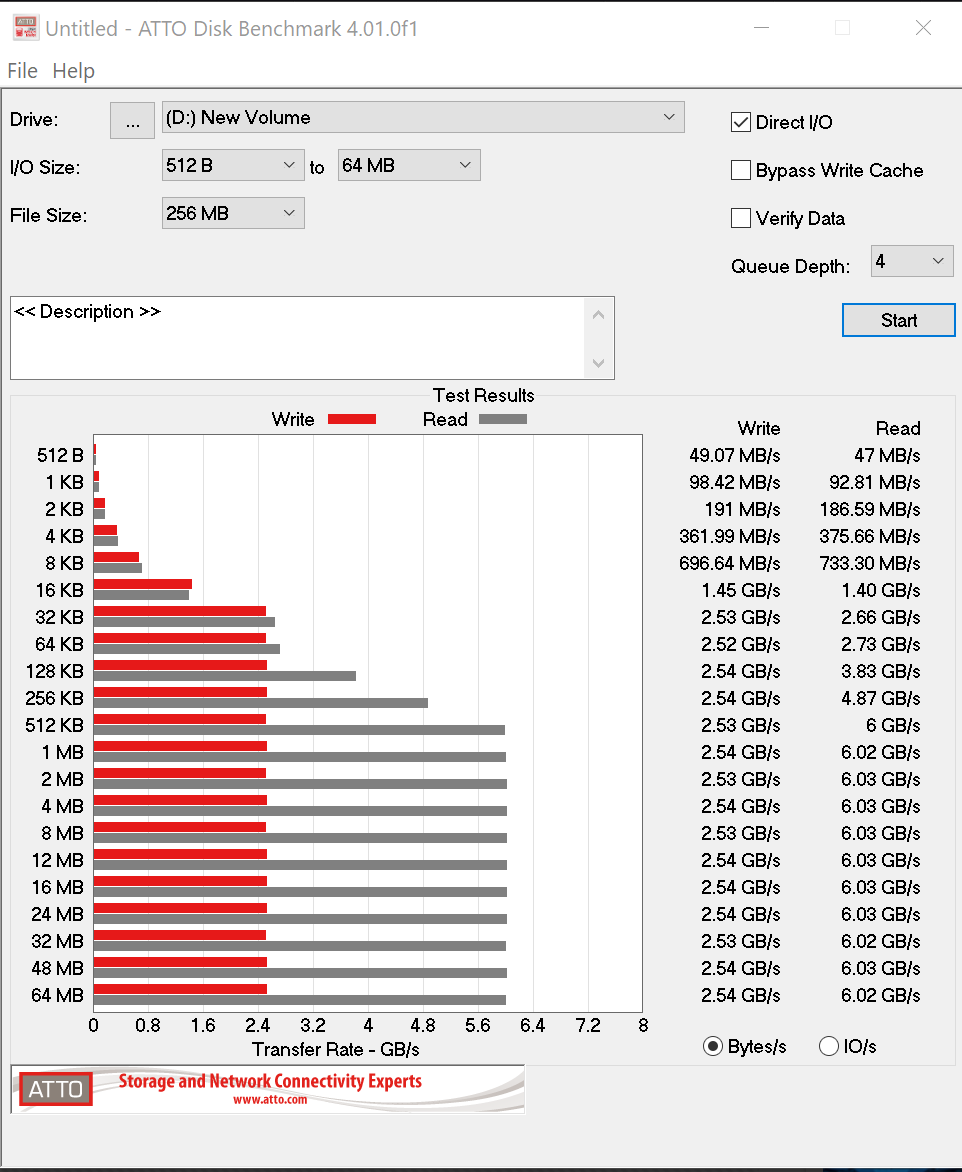Expand the File Size 256 MB dropdown

[232, 213]
